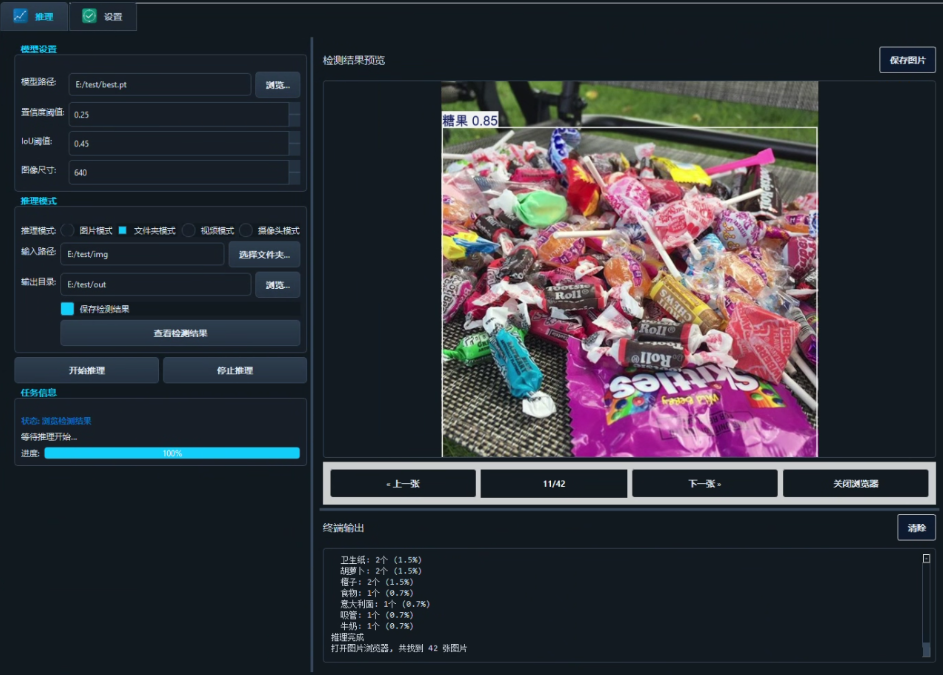Start inference with 开始推理
Viewport: 943px width, 675px height.
tap(87, 370)
